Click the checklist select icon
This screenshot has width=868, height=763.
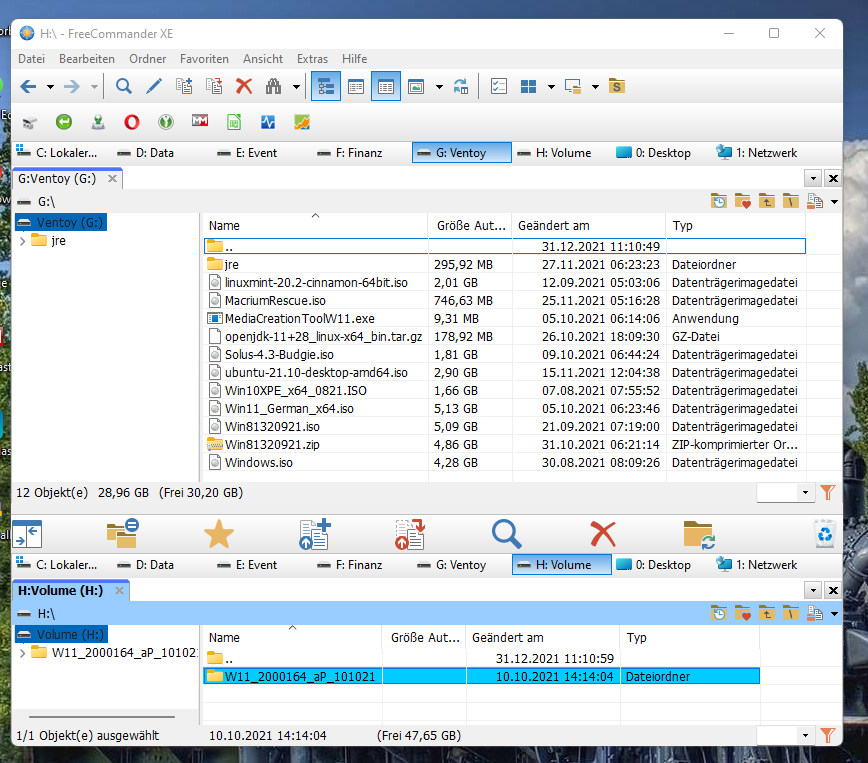point(499,86)
